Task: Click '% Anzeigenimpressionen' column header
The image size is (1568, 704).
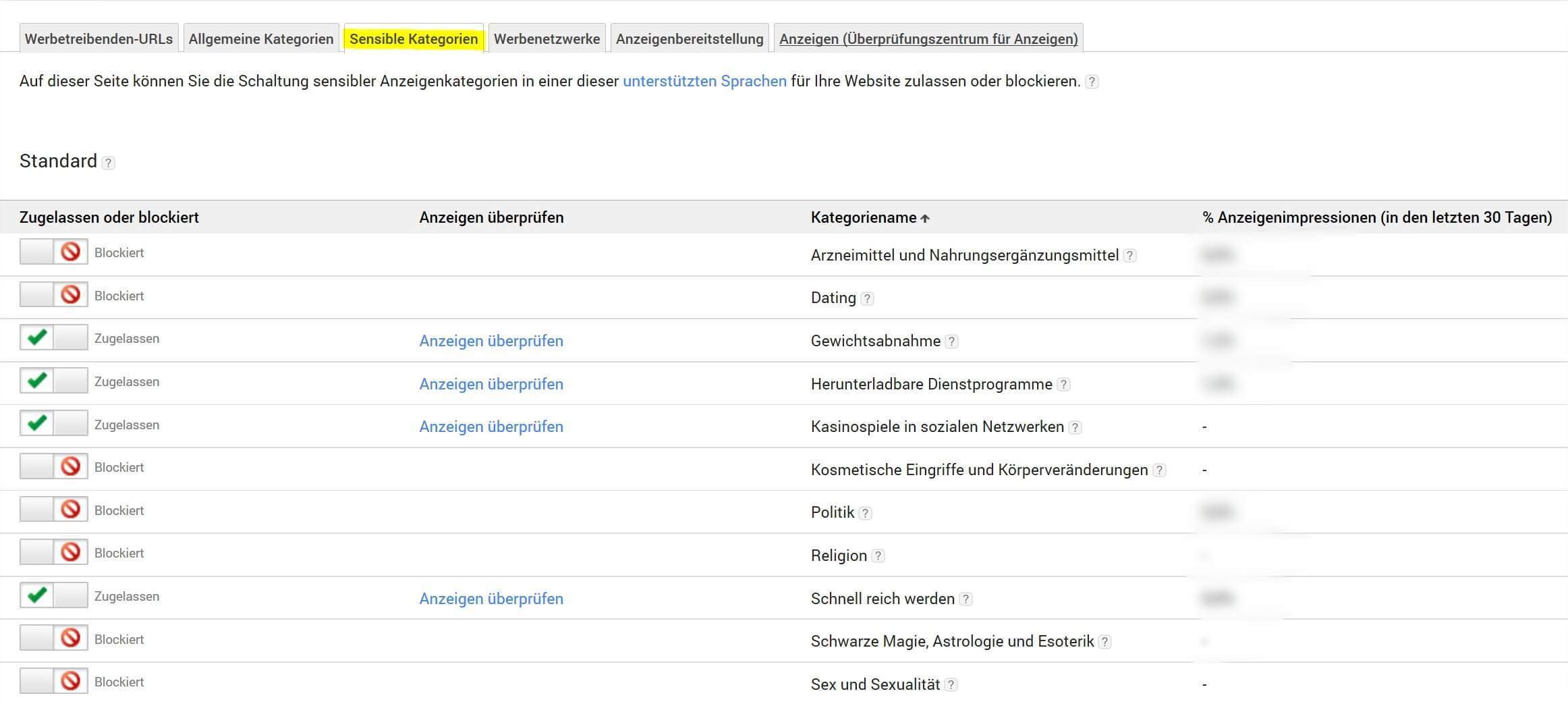Action: click(1377, 217)
